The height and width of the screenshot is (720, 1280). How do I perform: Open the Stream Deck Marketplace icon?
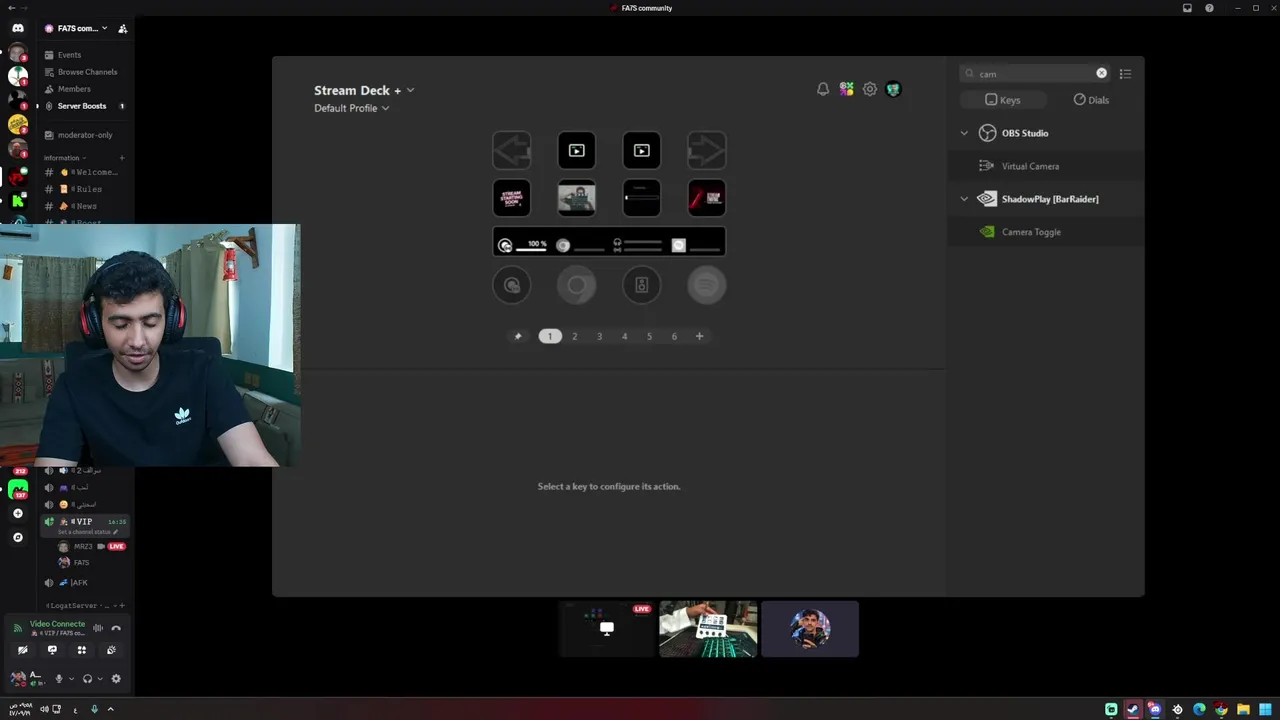point(847,89)
